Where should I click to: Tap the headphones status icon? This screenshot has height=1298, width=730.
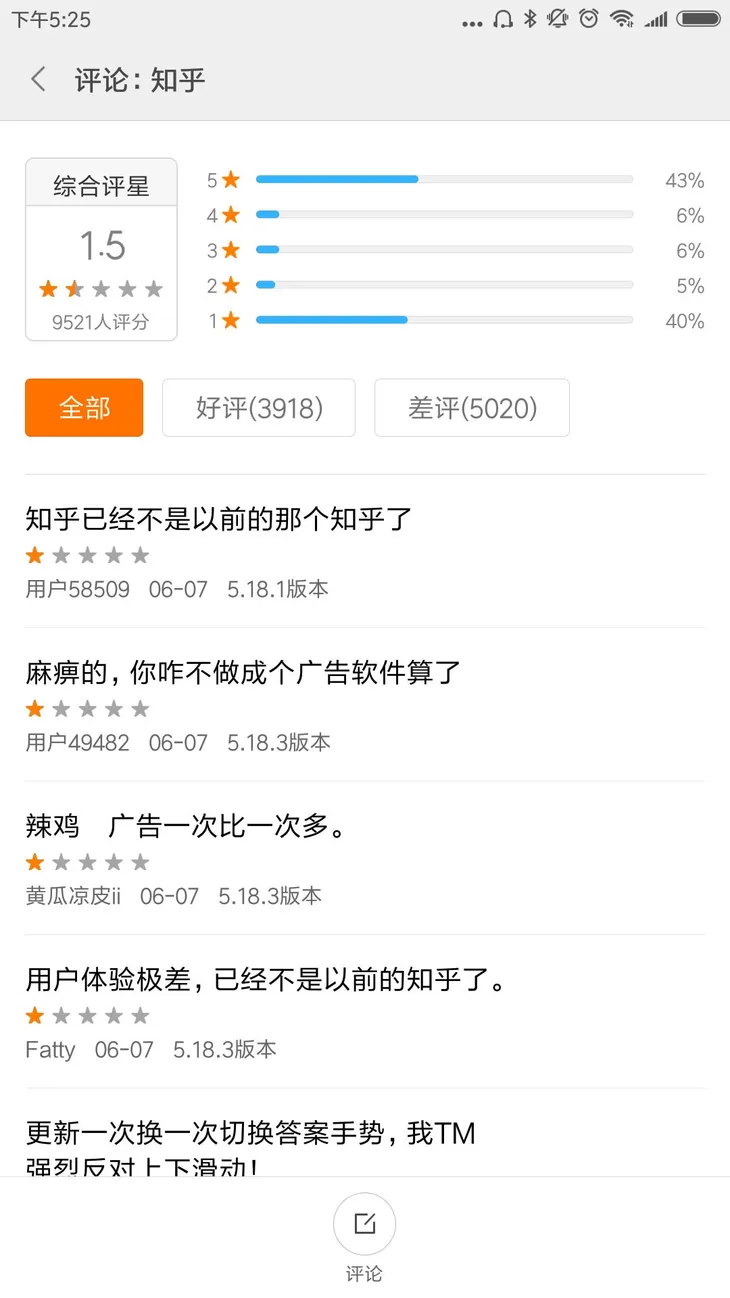coord(503,19)
